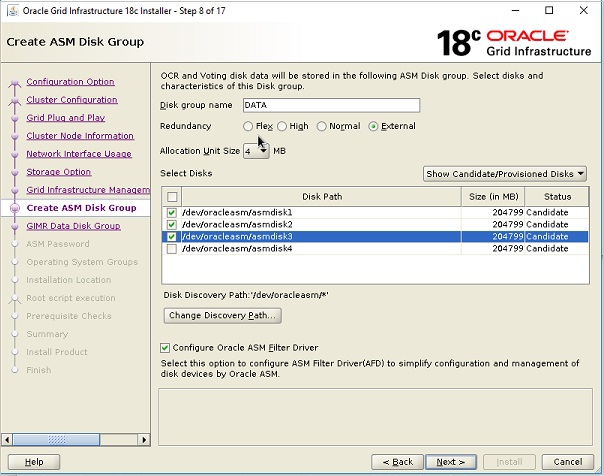Toggle the select-all disks header checkbox
The height and width of the screenshot is (476, 604).
[172, 197]
